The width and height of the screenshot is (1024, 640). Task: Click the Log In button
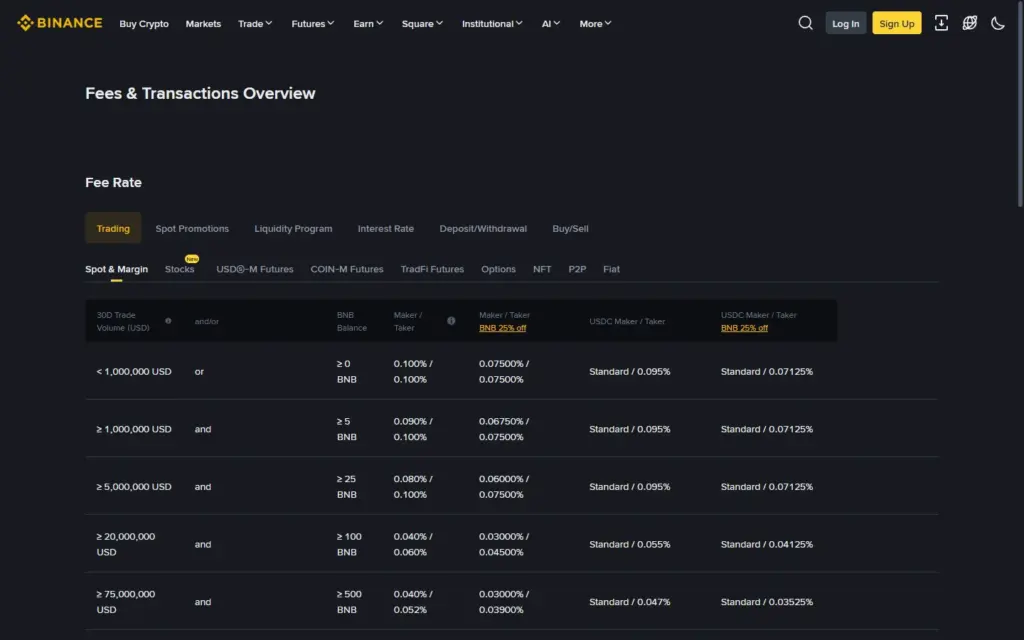846,23
